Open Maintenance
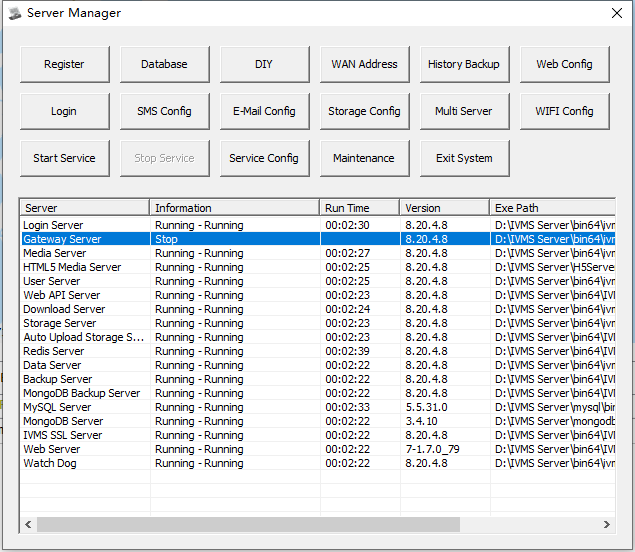This screenshot has width=635, height=552. pos(365,158)
